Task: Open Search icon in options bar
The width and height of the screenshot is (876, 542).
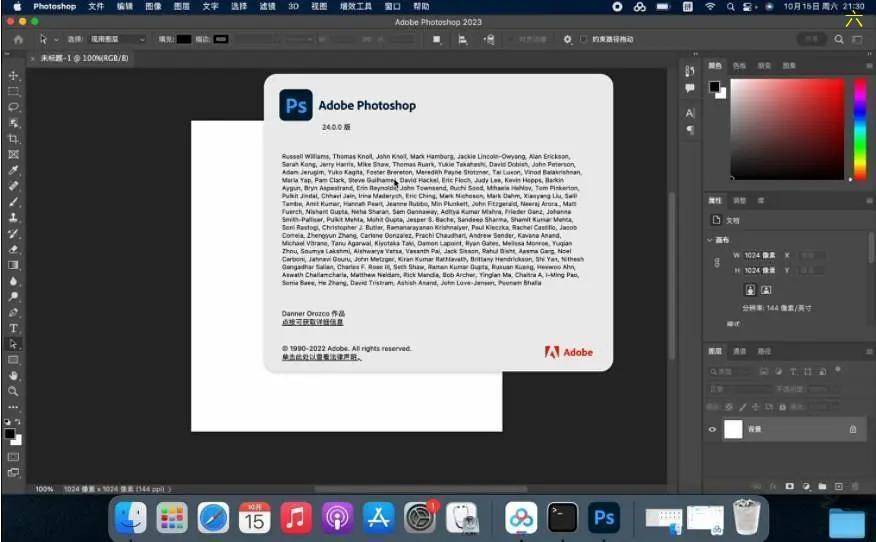Action: [839, 39]
